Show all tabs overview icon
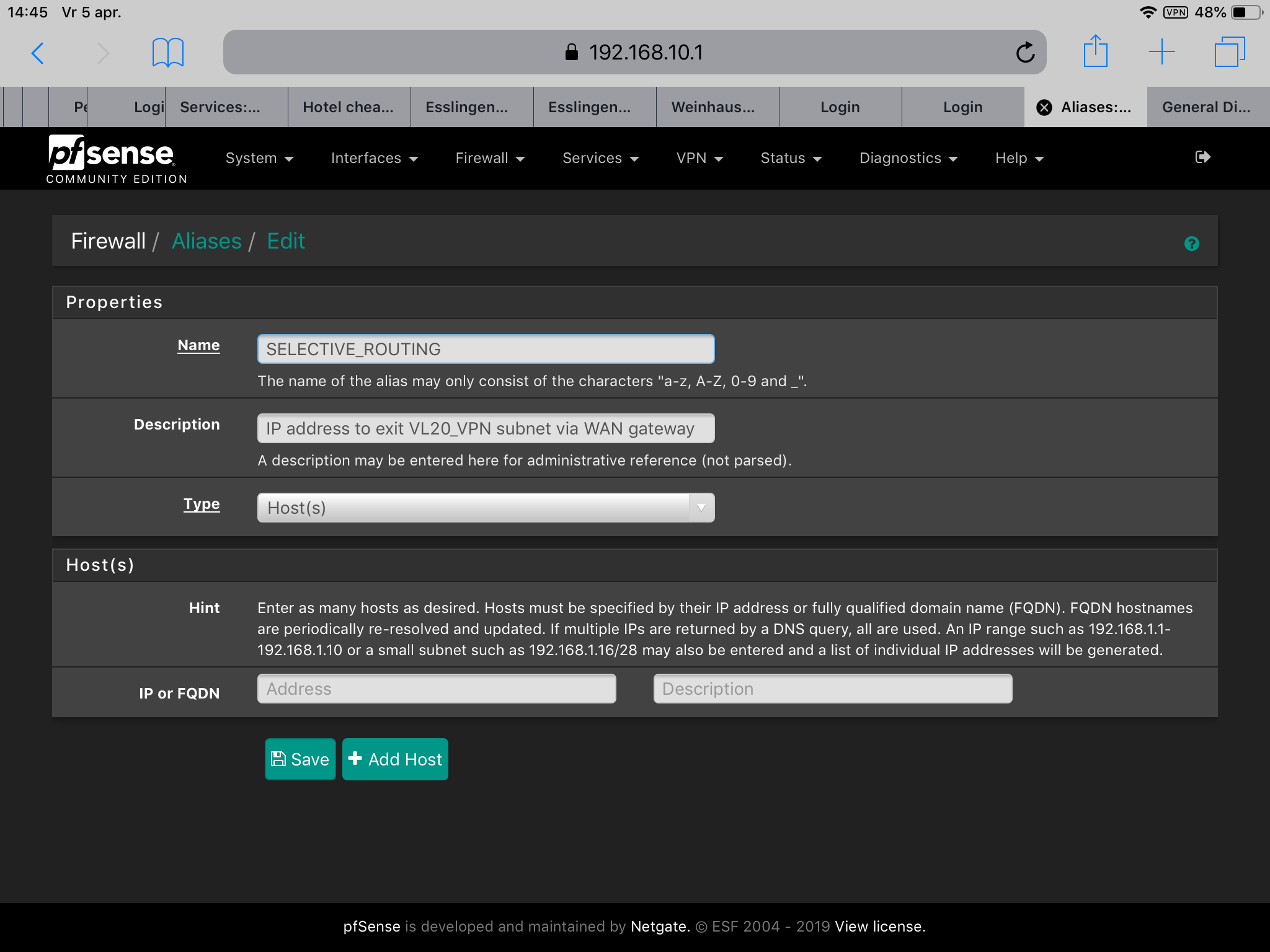Viewport: 1270px width, 952px height. point(1229,52)
